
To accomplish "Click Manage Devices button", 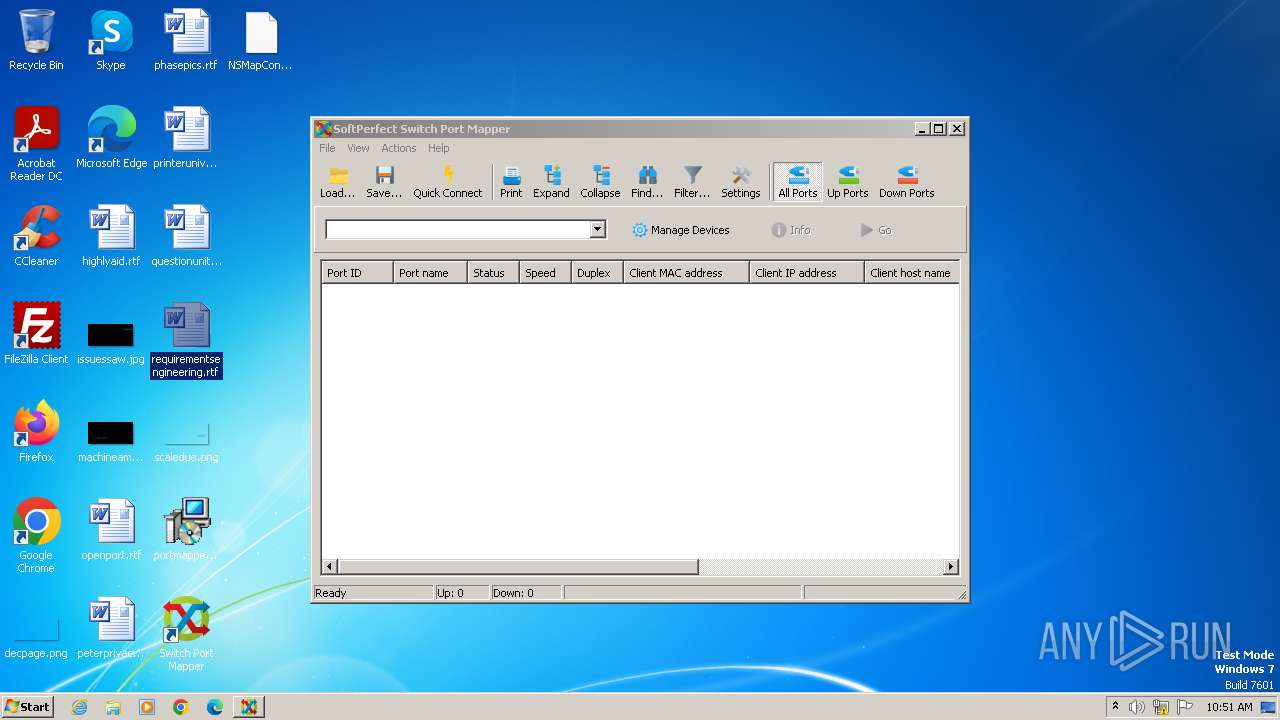I will tap(681, 230).
